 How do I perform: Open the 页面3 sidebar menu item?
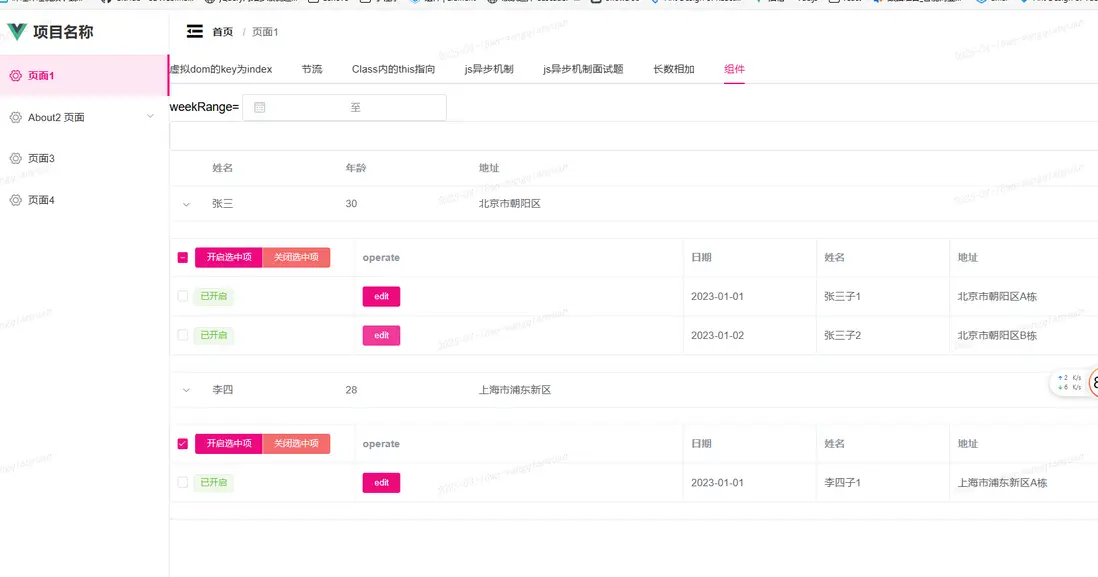point(84,158)
